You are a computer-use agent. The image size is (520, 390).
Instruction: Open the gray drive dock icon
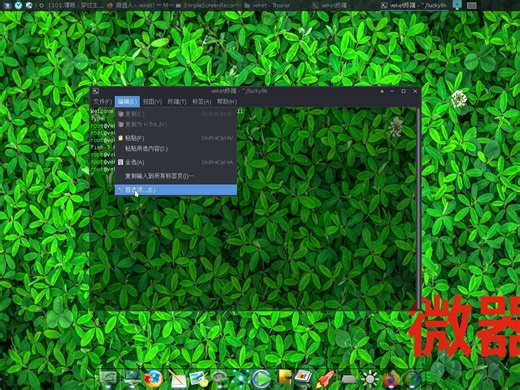[x=348, y=380]
